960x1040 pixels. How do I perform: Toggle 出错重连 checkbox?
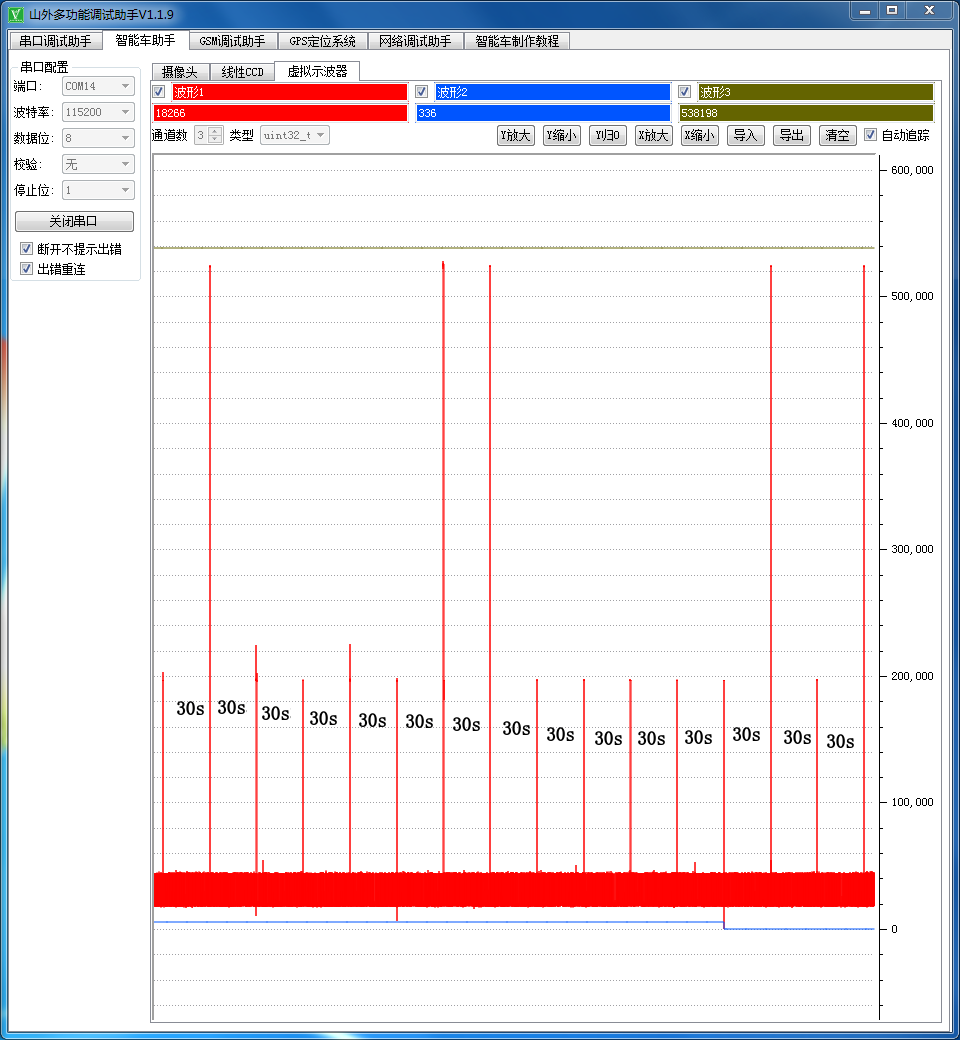coord(27,269)
